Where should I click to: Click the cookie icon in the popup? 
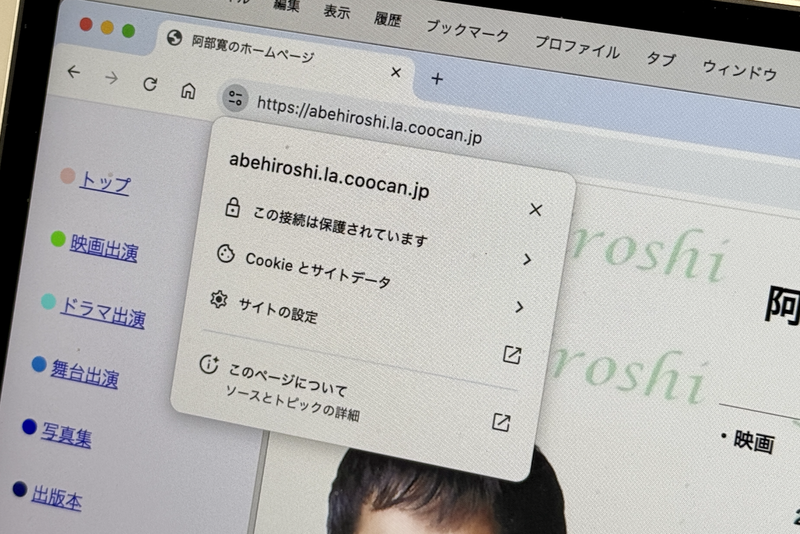tap(226, 253)
